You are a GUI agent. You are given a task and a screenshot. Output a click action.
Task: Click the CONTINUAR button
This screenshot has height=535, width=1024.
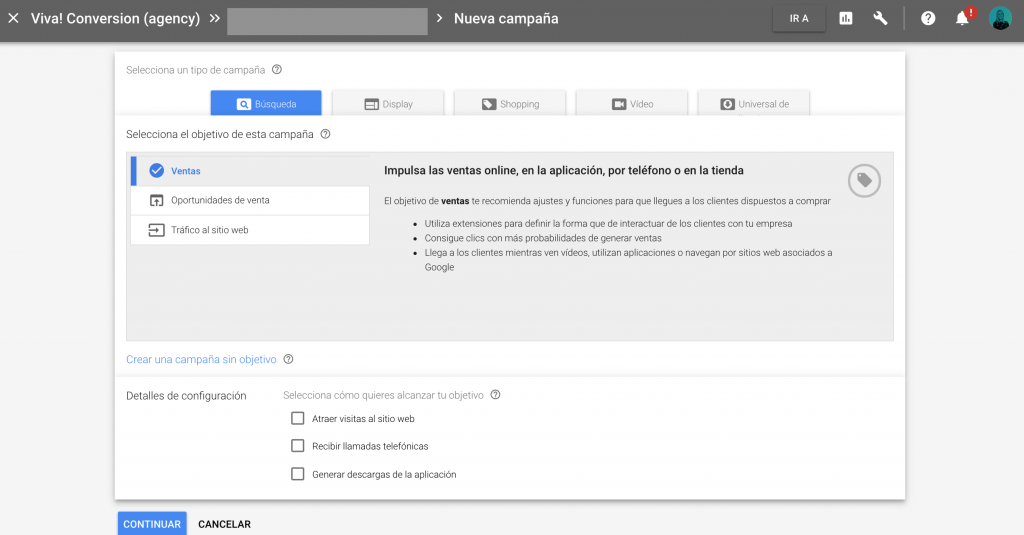152,524
